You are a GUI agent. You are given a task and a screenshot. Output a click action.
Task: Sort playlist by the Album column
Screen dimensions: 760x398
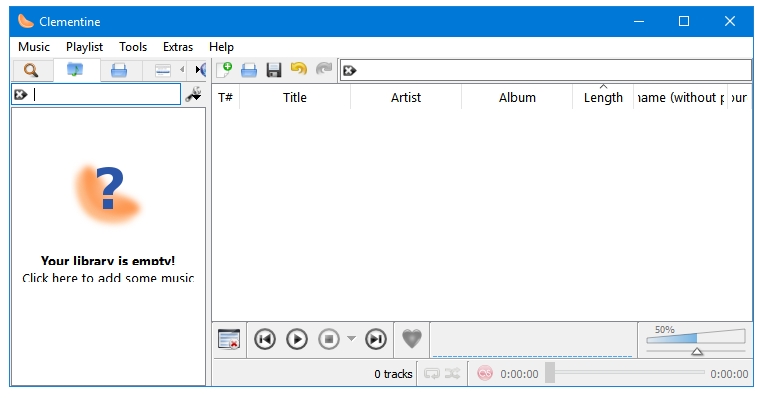pos(517,97)
